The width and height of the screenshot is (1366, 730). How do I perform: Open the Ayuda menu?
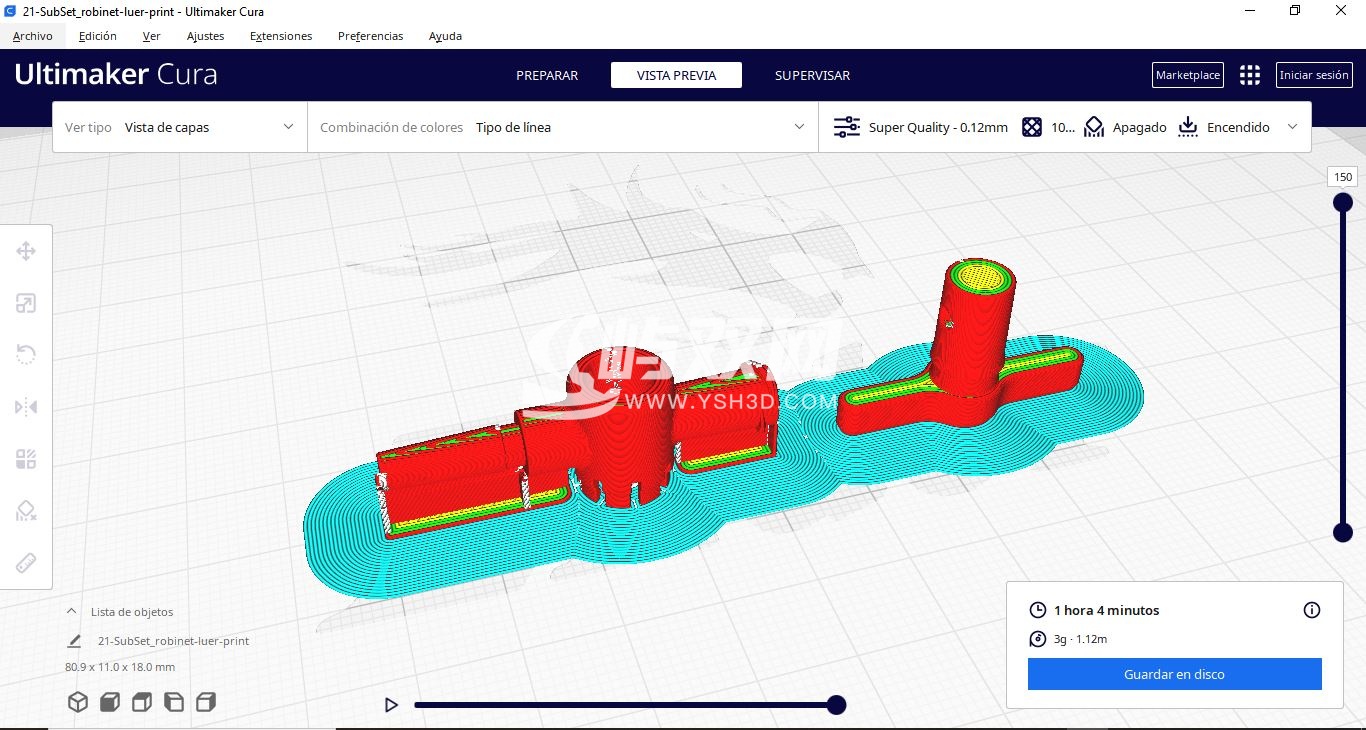(446, 36)
